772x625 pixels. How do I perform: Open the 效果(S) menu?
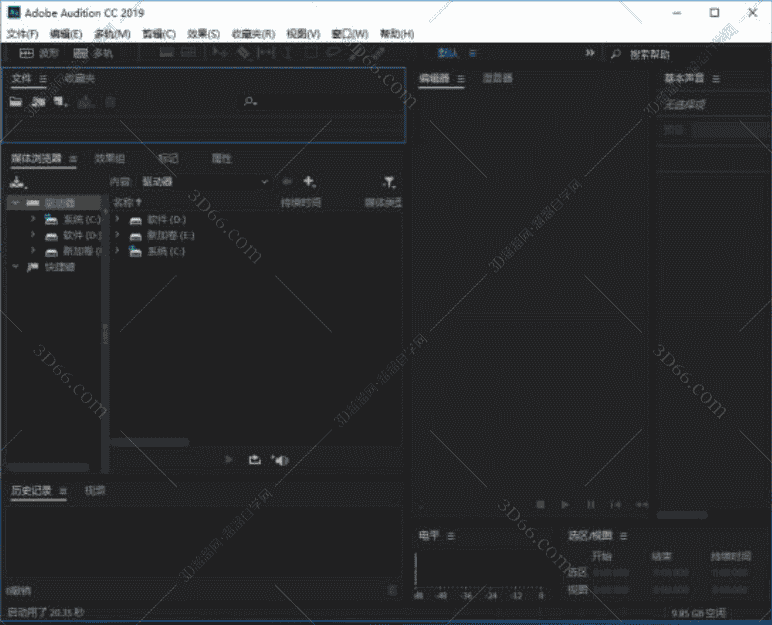[203, 33]
